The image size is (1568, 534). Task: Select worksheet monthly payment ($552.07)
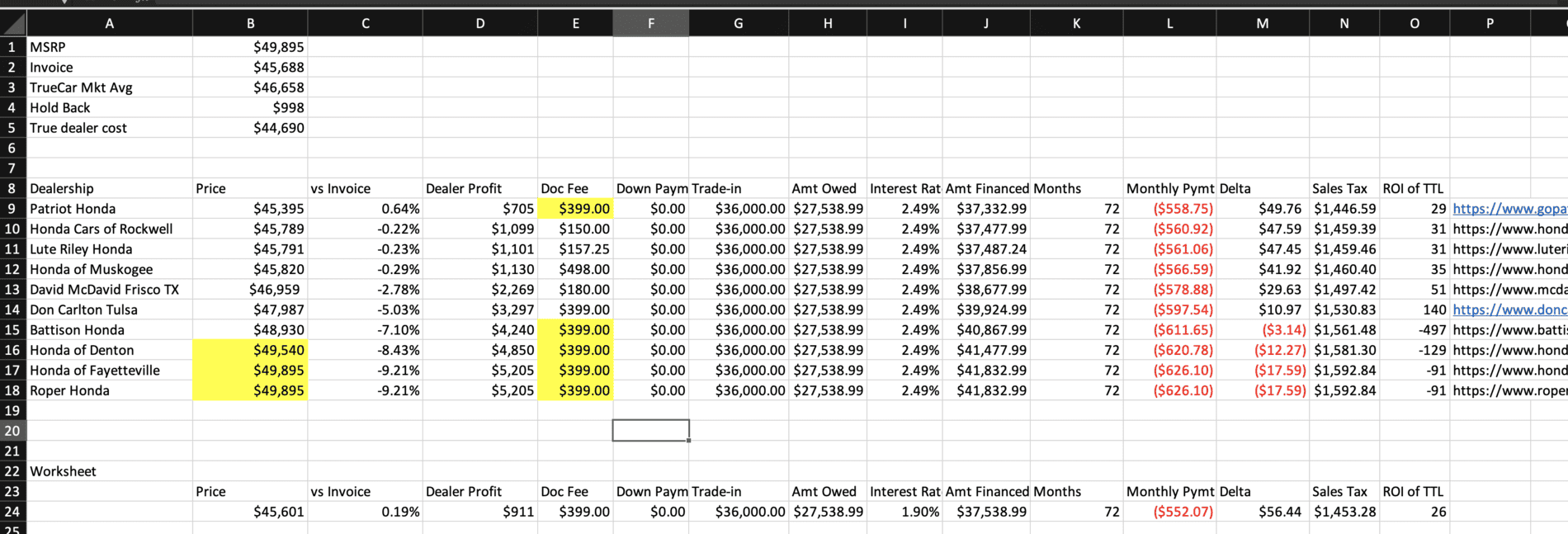click(1169, 512)
